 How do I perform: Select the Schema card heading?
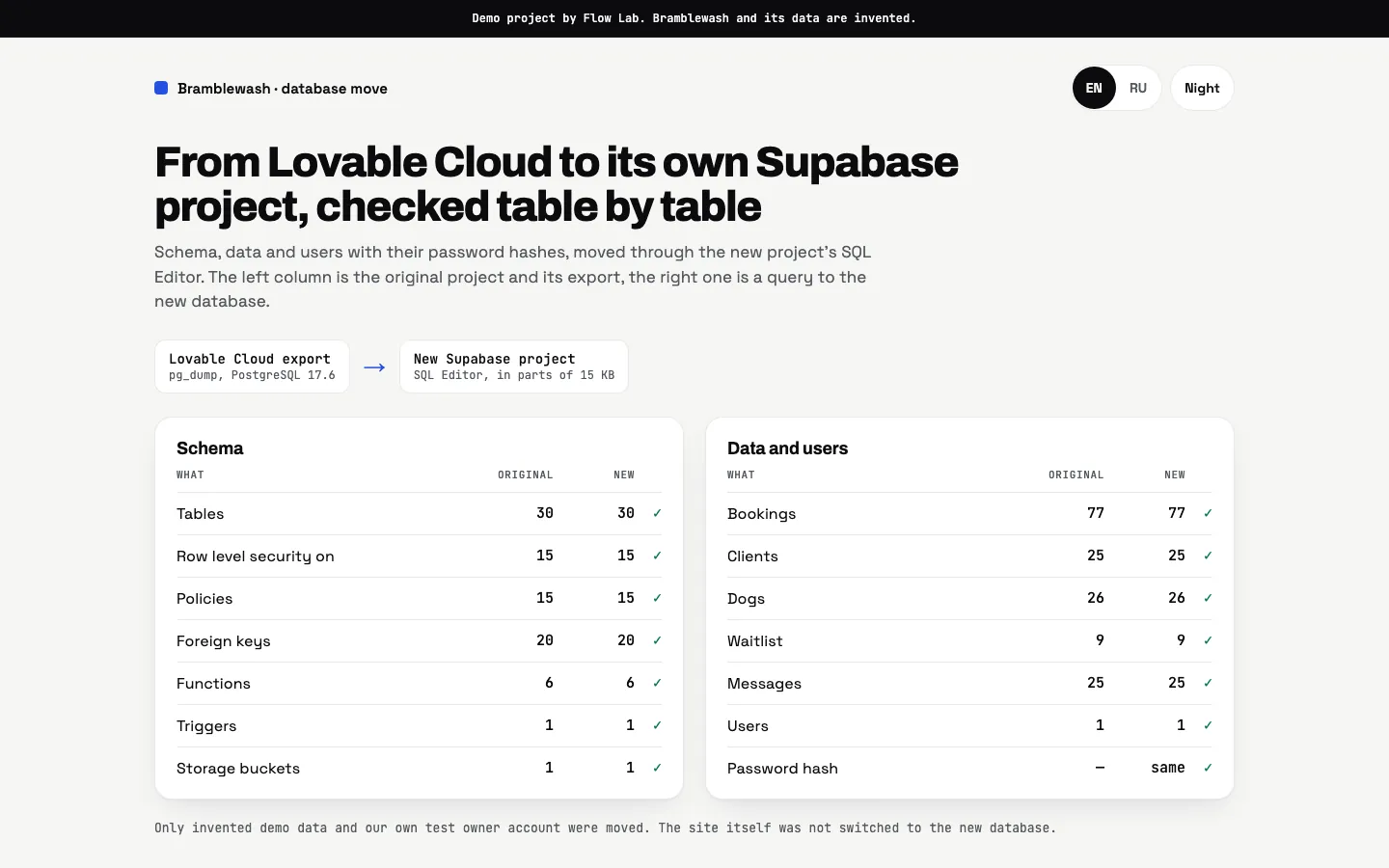209,448
